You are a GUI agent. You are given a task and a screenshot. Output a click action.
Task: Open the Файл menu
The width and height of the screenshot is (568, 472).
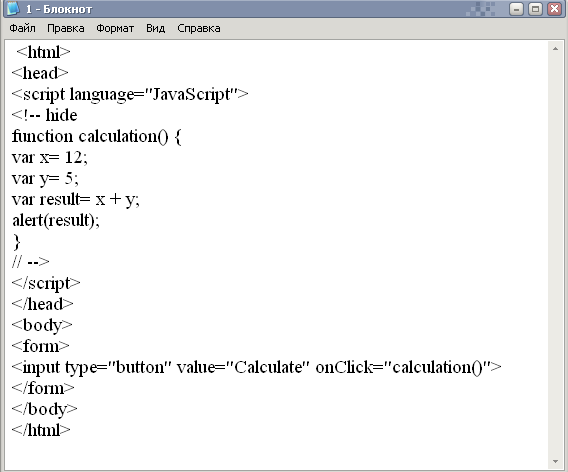tap(22, 28)
